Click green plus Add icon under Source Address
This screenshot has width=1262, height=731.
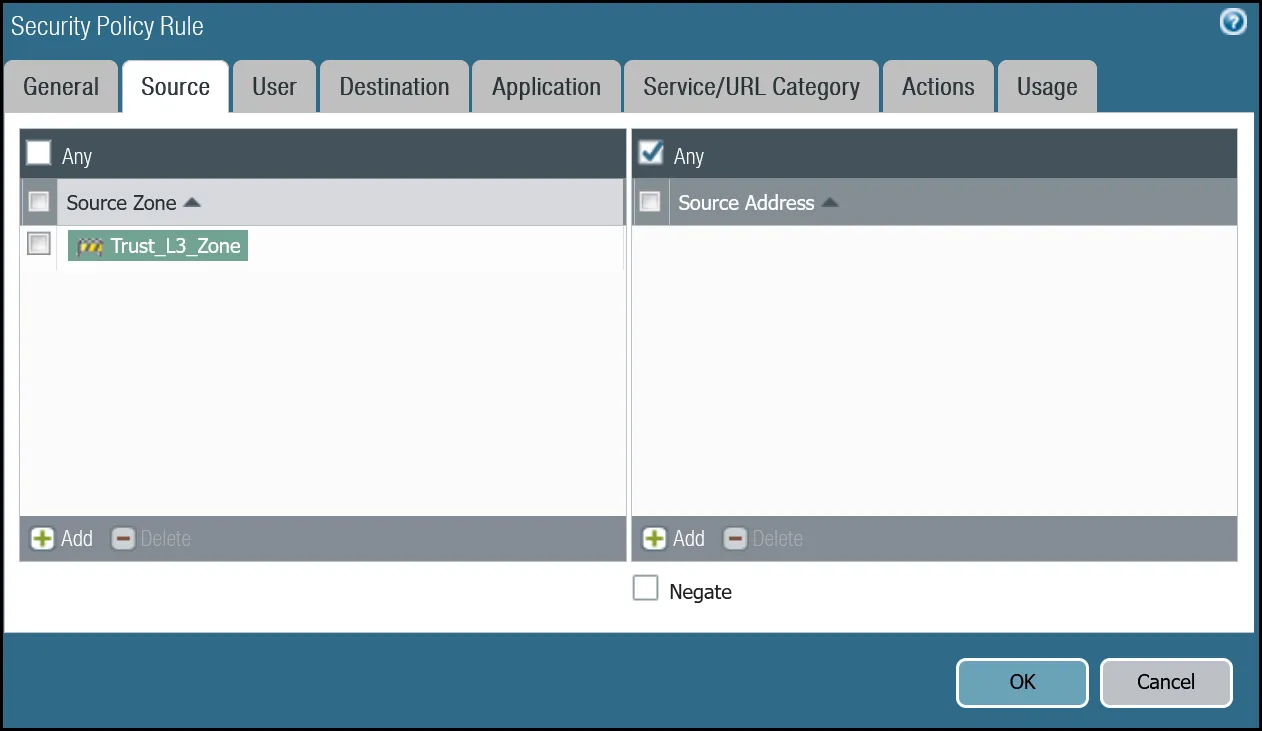[655, 539]
